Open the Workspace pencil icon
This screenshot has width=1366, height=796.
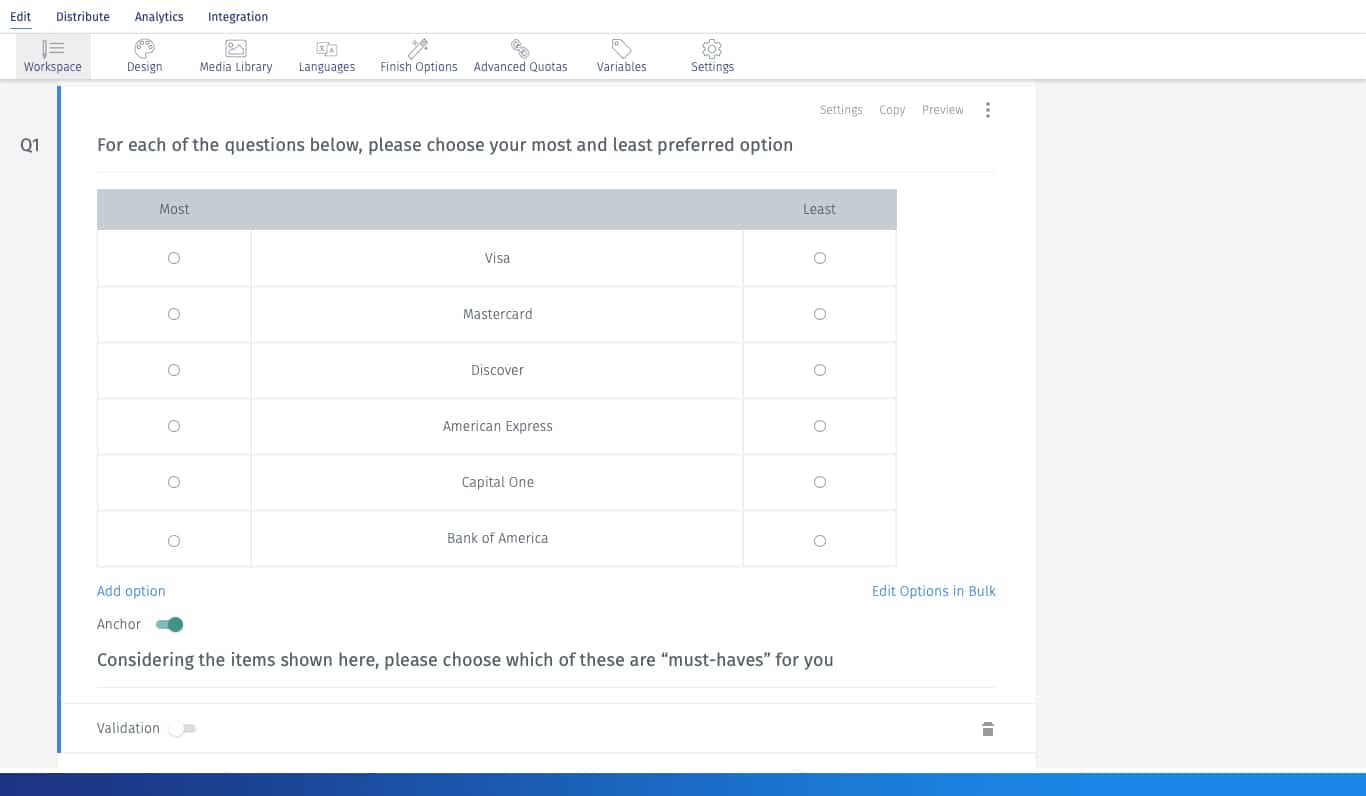click(53, 48)
